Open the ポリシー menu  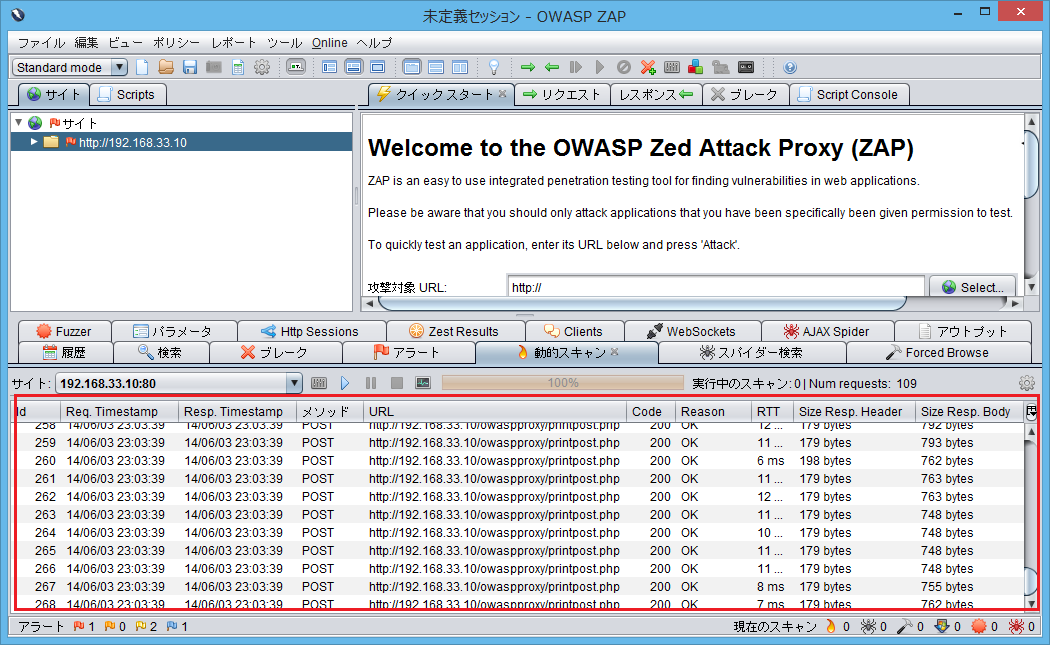(x=176, y=43)
